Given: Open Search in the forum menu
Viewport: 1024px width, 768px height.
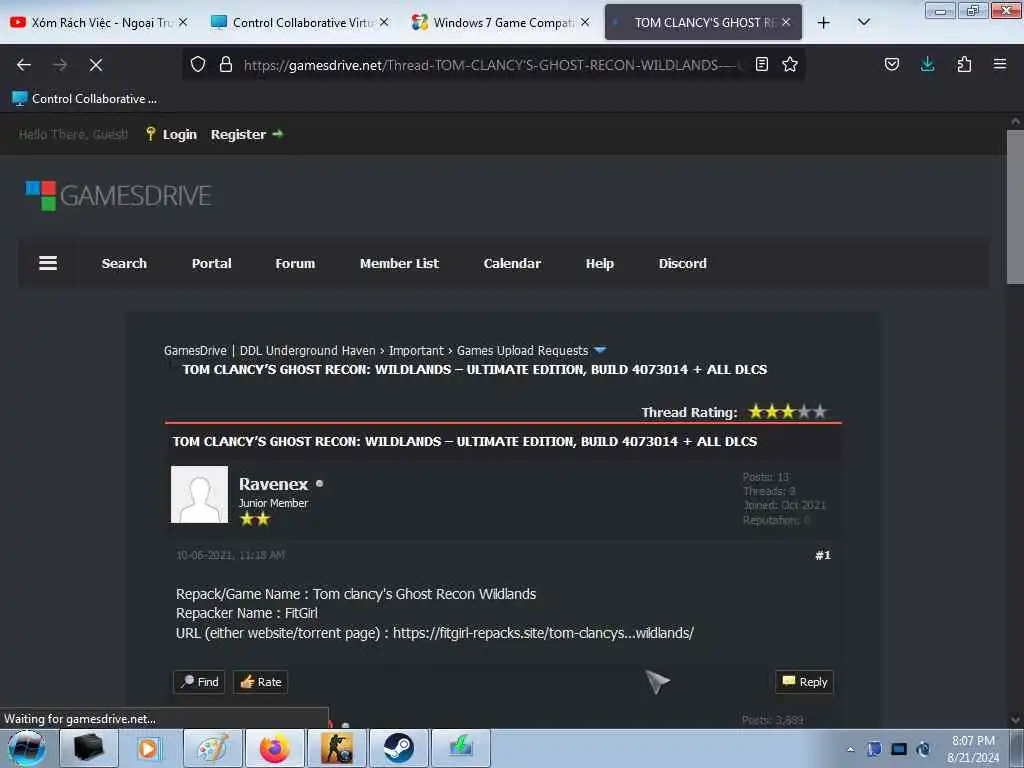Looking at the screenshot, I should pos(124,263).
